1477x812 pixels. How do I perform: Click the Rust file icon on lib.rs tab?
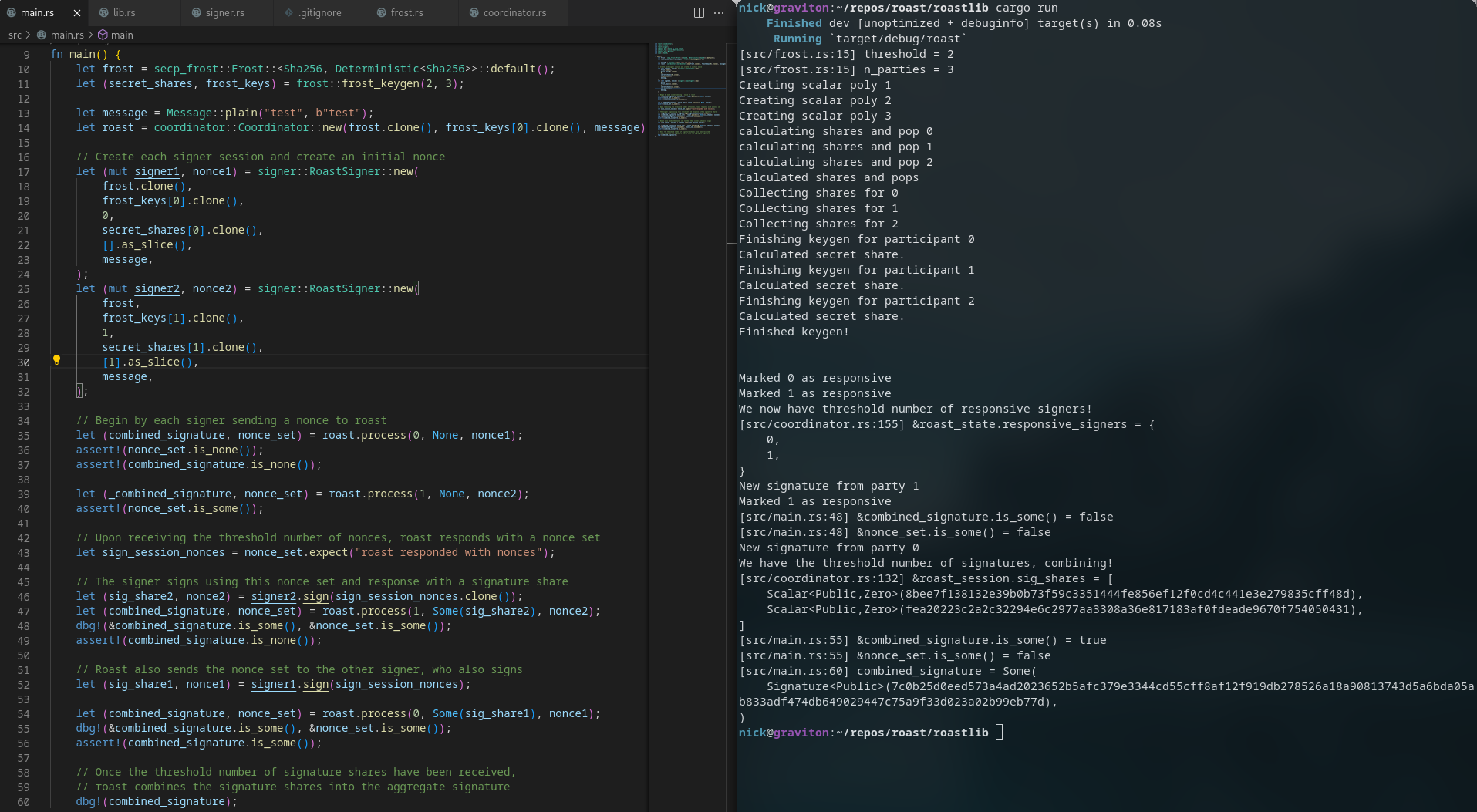point(104,13)
